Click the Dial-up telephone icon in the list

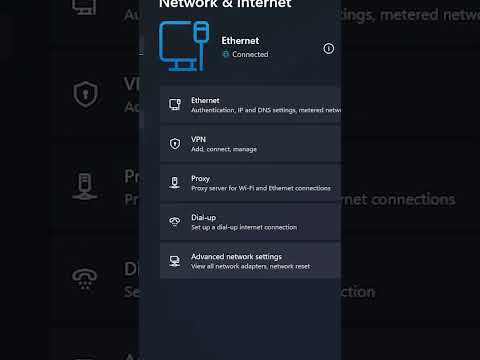coord(175,222)
